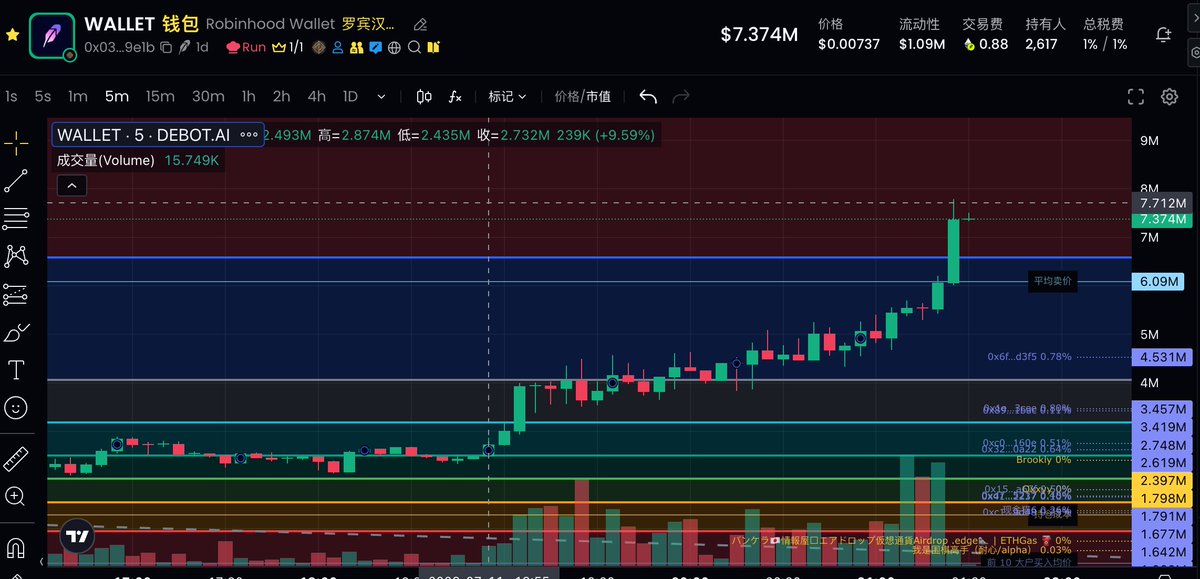Viewport: 1200px width, 579px height.
Task: Click the 成交量(Volume) indicator label
Action: click(106, 160)
